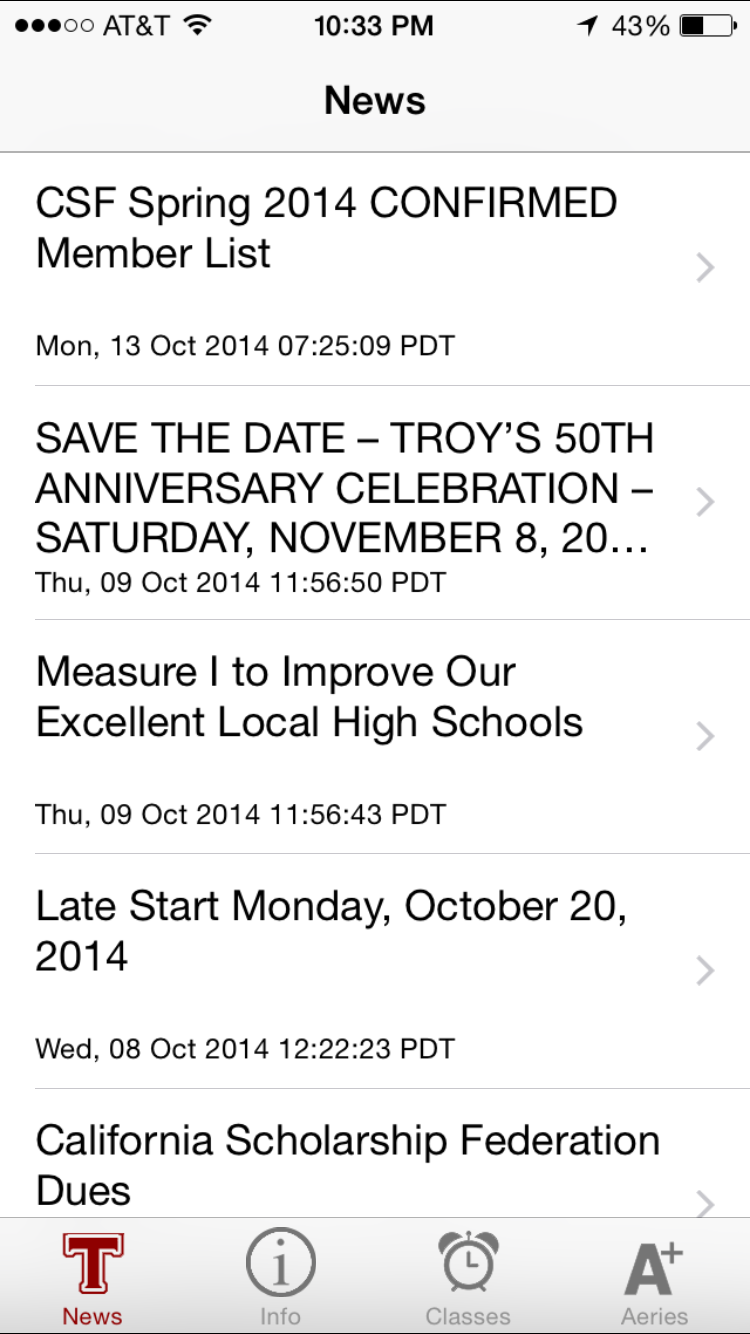Screen dimensions: 750x1334
Task: Open CSF Spring 2014 CONFIRMED Member List headline
Action: coord(327,228)
